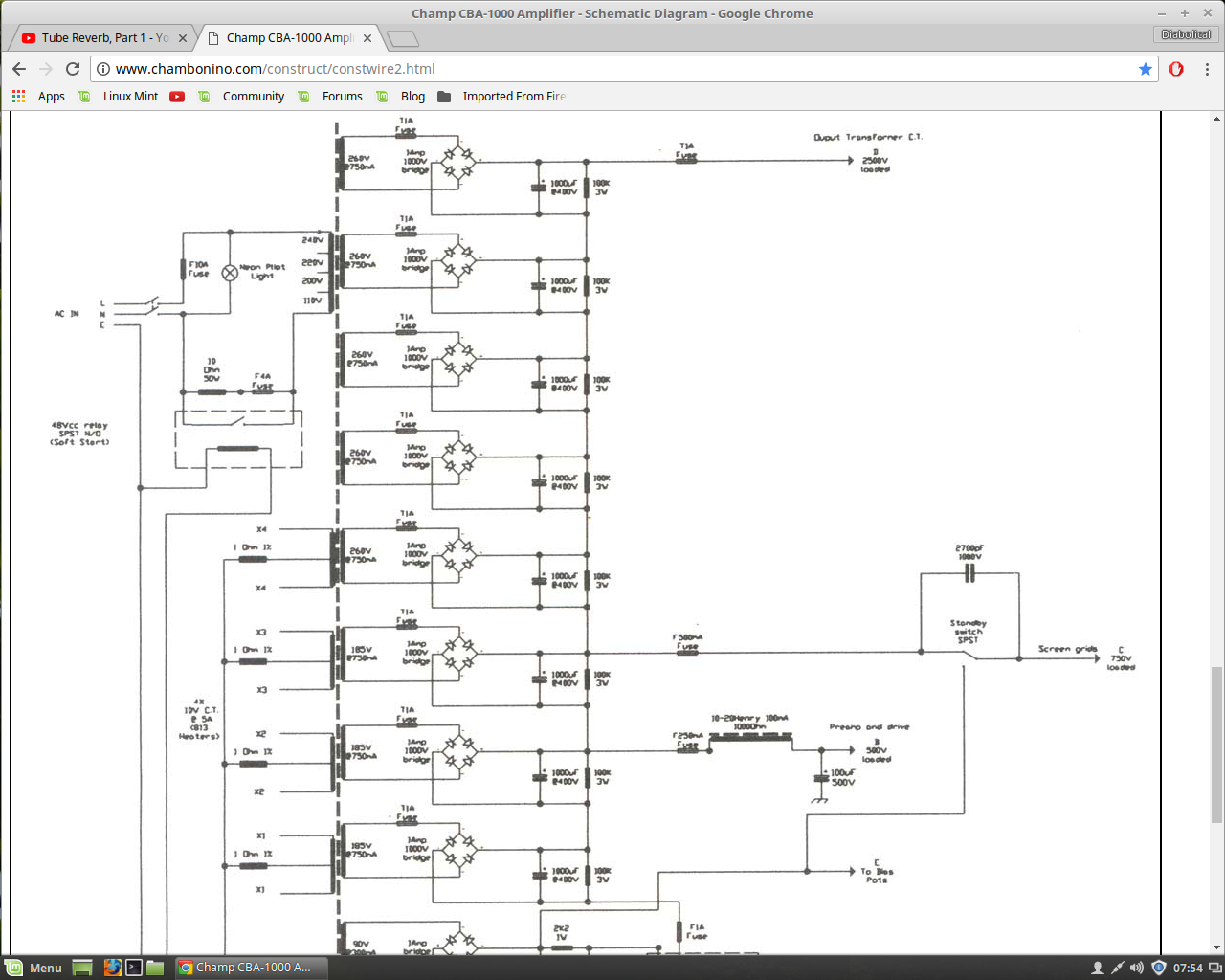This screenshot has width=1225, height=980.
Task: Open Chrome's three-dot menu
Action: 1207,69
